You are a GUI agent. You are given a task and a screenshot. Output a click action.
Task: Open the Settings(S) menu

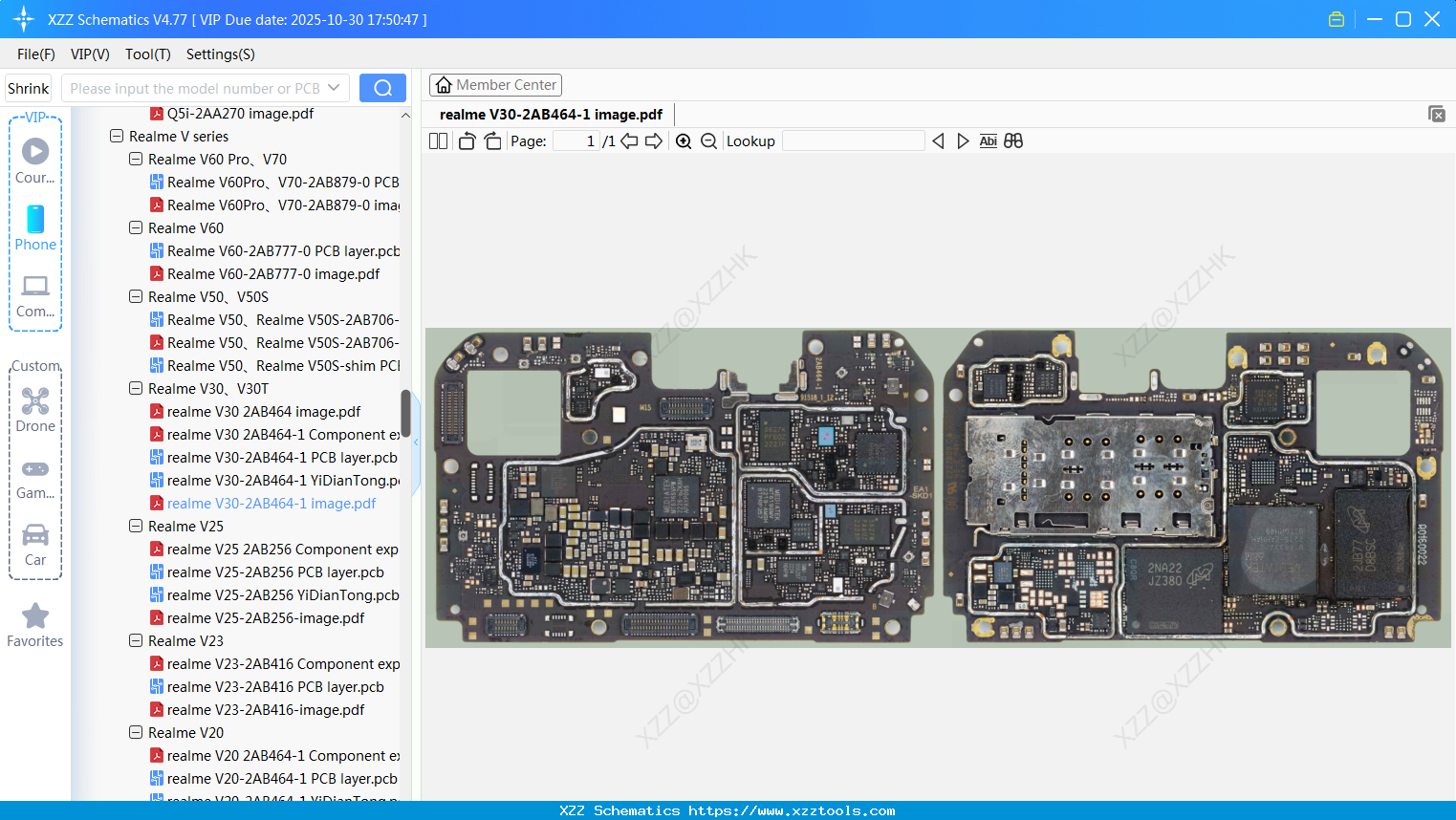[221, 54]
